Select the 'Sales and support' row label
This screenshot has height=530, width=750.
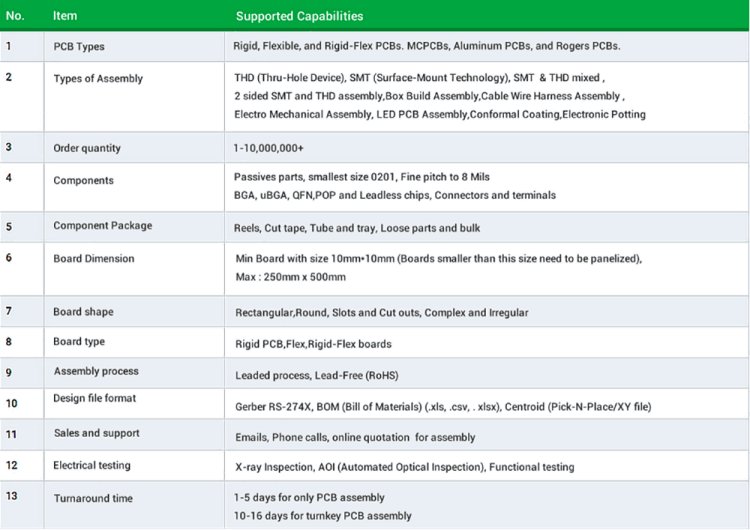tap(97, 433)
